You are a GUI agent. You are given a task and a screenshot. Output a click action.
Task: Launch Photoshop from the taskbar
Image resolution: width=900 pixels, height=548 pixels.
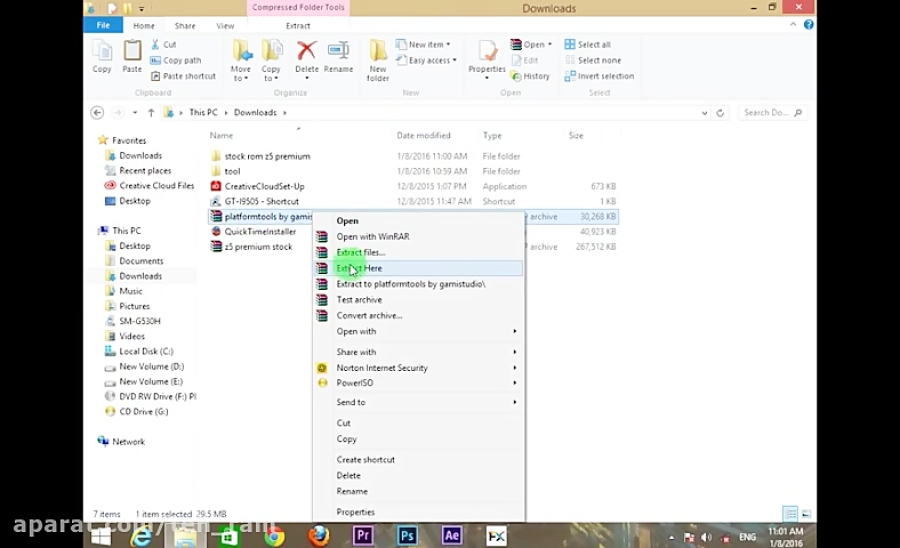tap(406, 536)
